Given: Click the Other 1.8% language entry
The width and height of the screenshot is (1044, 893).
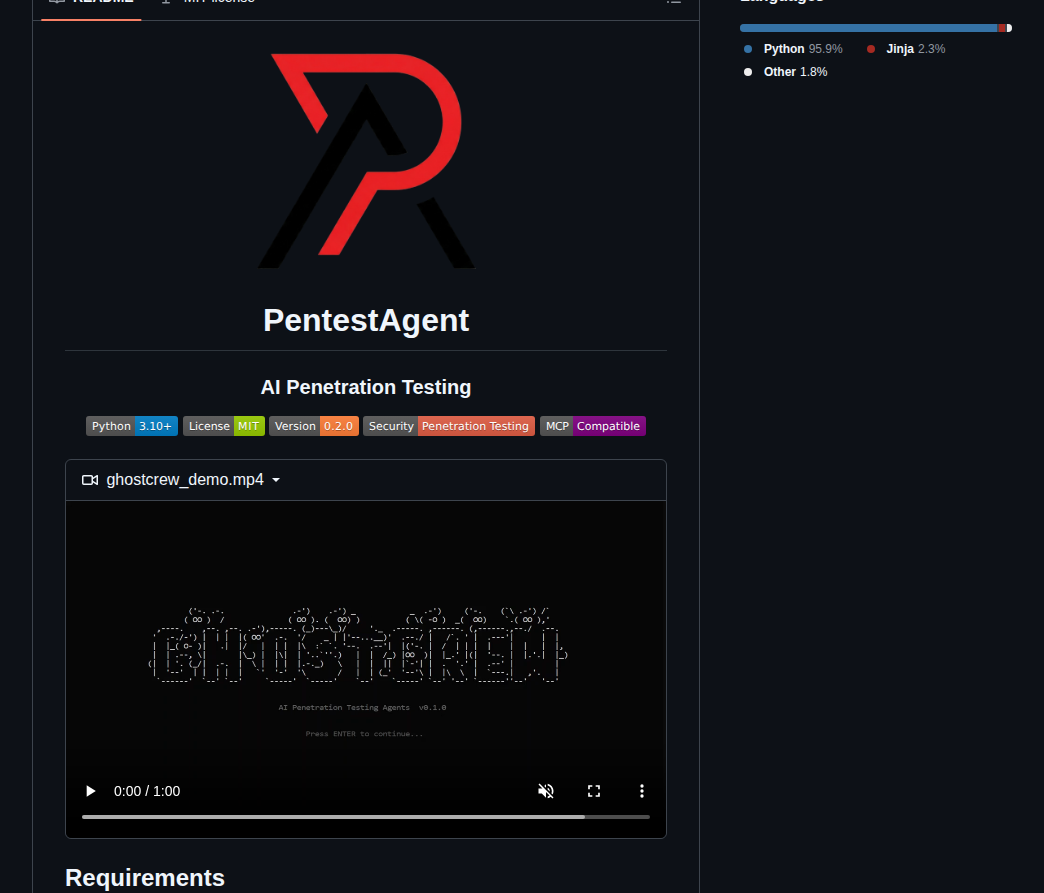Looking at the screenshot, I should click(786, 72).
